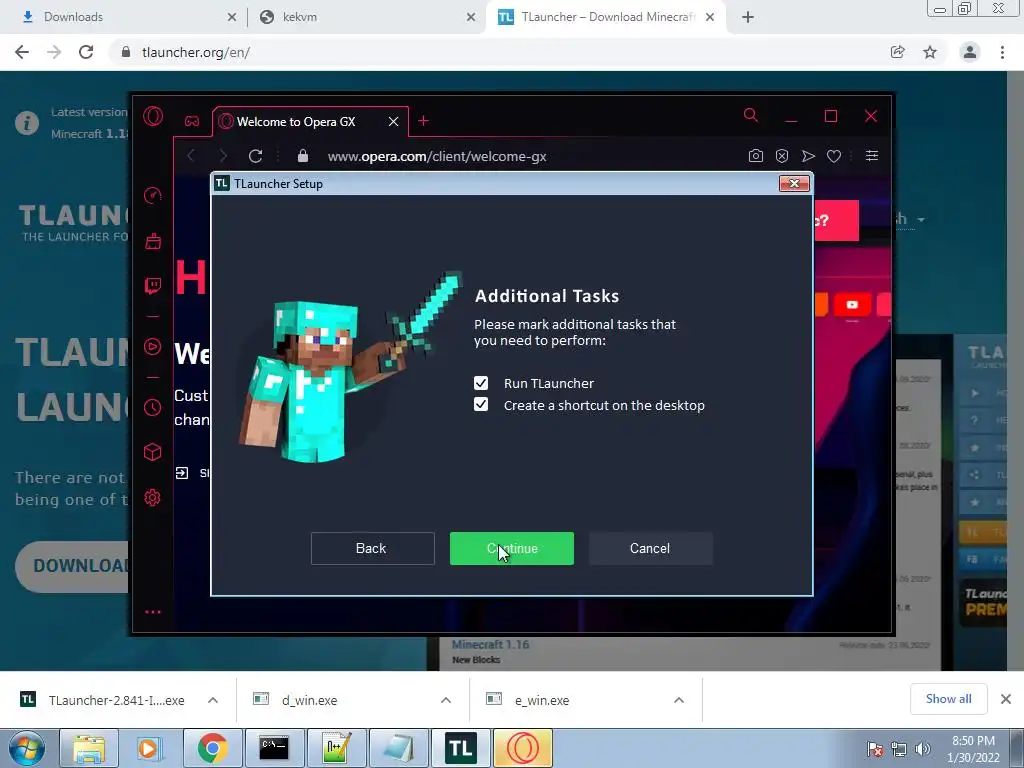Click the Chrome address bar tlauncher.org URL

196,52
